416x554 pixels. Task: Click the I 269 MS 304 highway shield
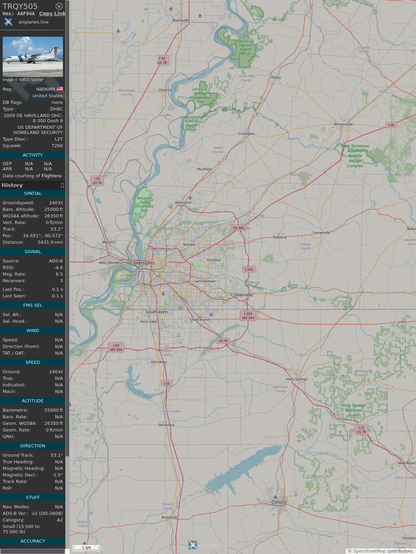pos(248,316)
